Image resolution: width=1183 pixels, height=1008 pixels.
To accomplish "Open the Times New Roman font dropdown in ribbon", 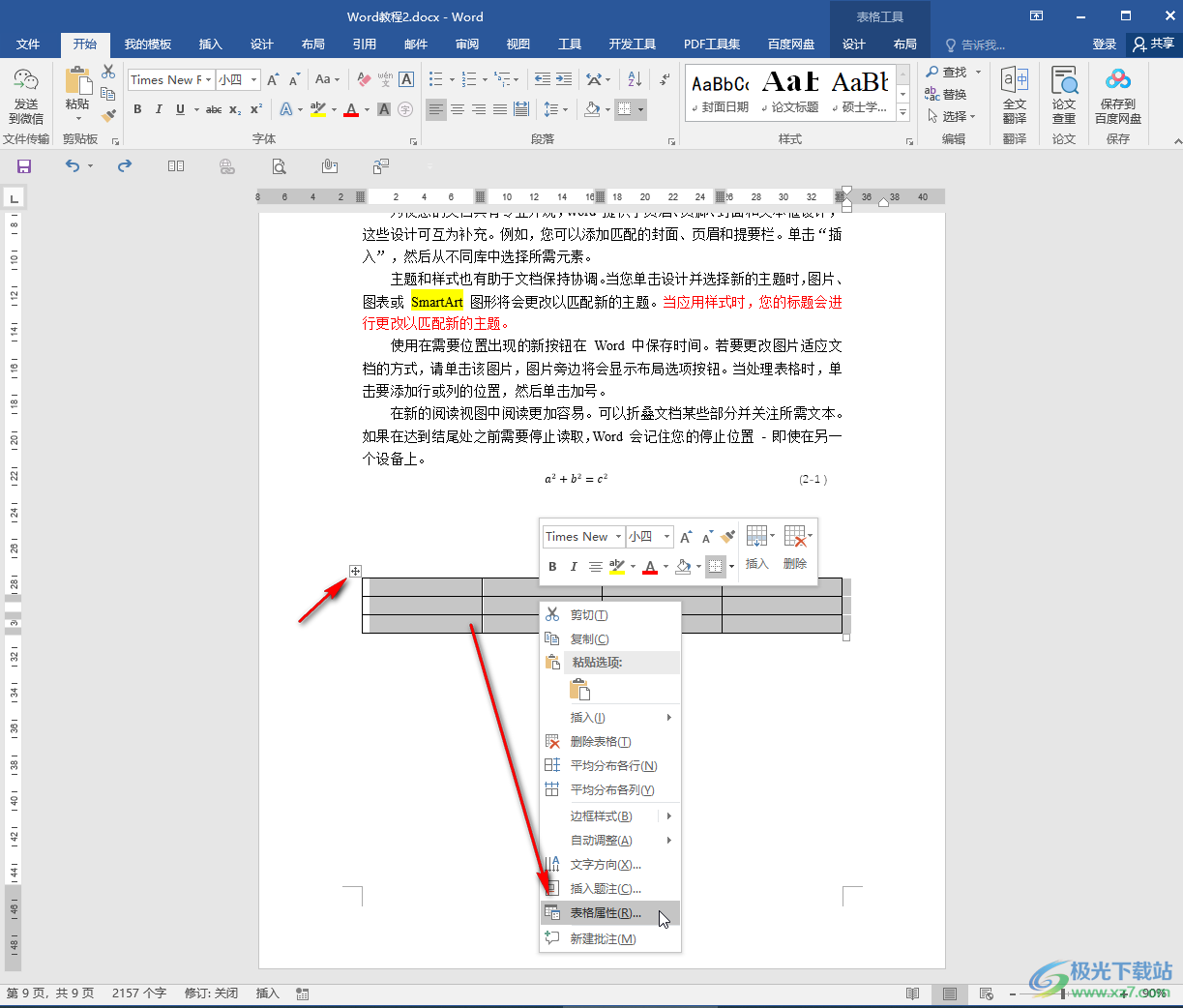I will (x=208, y=79).
